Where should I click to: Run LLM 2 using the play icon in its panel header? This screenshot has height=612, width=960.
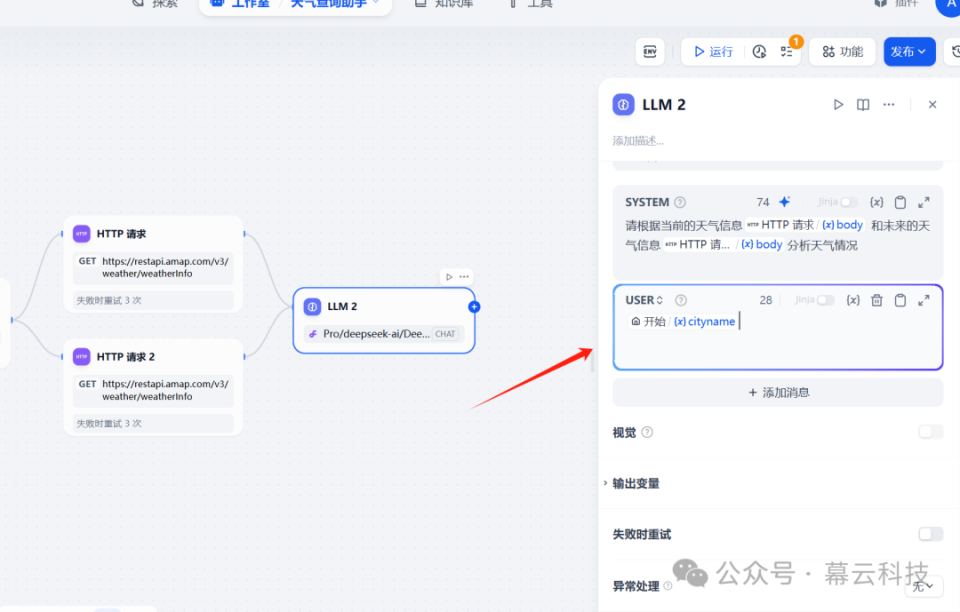[838, 104]
